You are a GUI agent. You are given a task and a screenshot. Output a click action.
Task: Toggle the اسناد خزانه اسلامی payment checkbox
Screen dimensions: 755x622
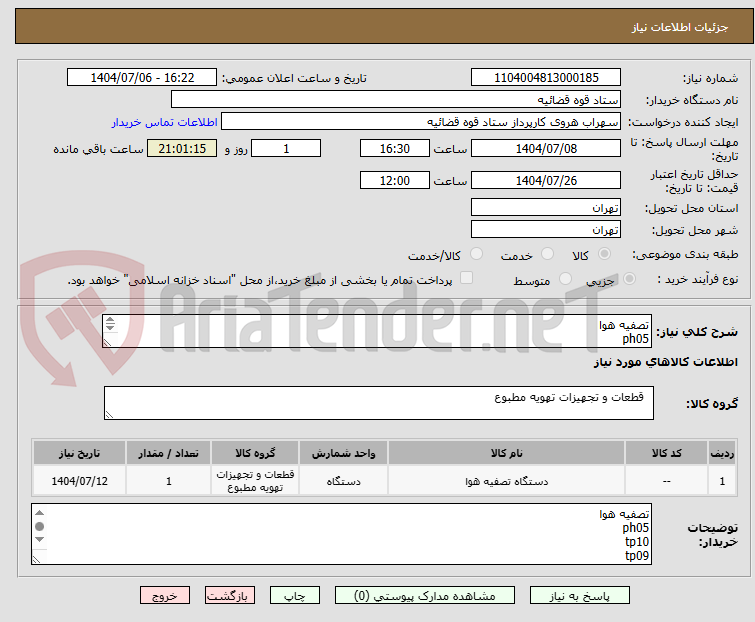pos(467,278)
